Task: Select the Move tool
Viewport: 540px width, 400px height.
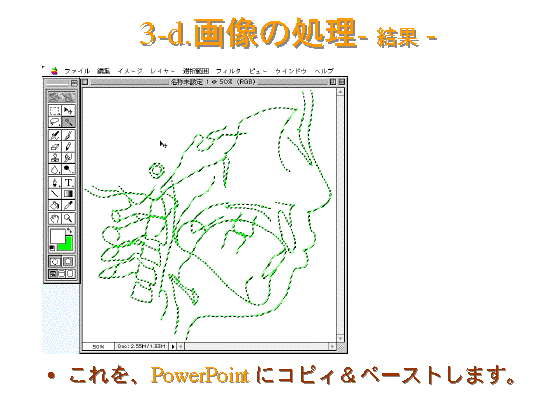Action: click(x=68, y=110)
